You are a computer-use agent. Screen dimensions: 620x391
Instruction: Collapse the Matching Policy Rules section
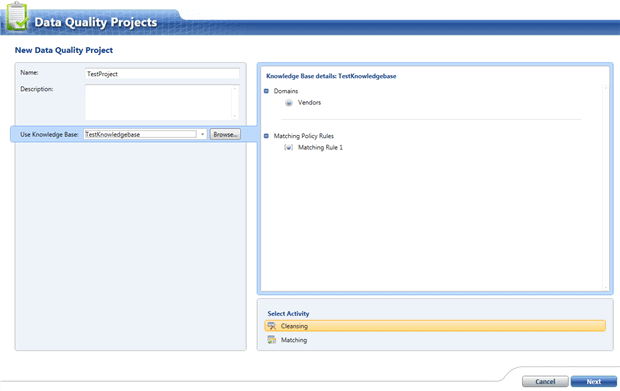click(266, 136)
